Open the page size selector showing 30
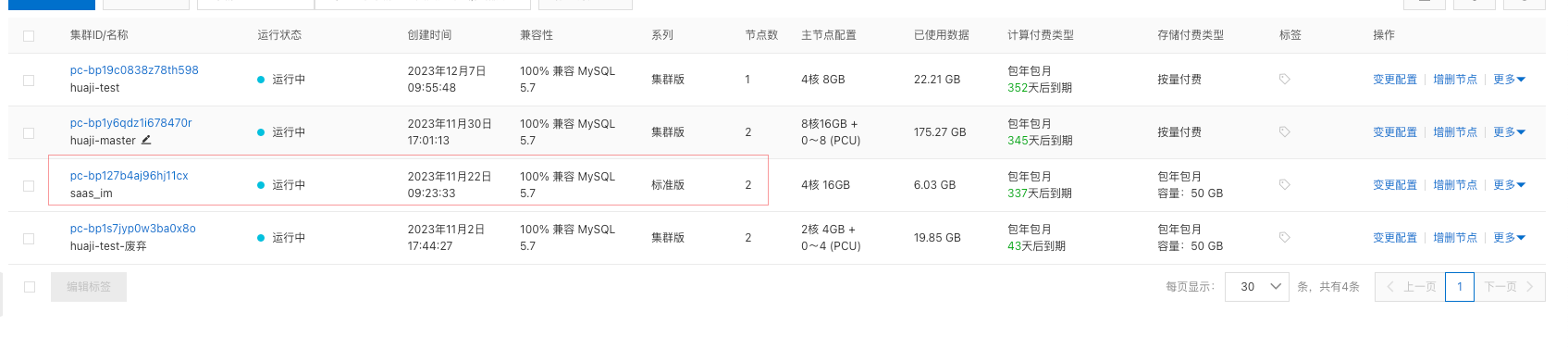 coord(1256,287)
